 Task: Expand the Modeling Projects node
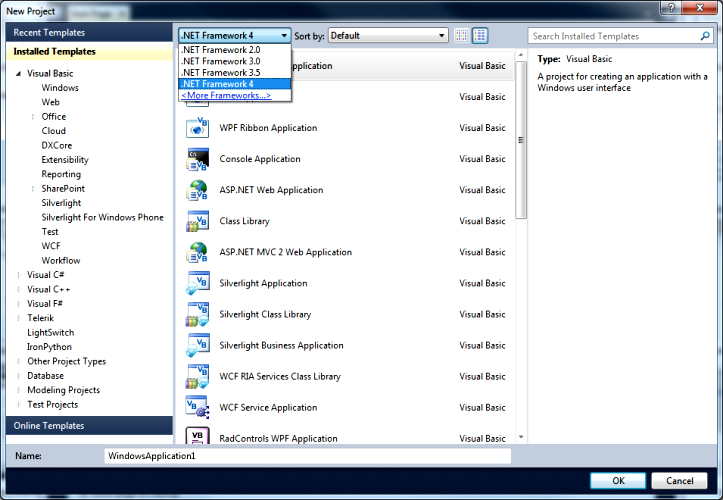(x=19, y=390)
